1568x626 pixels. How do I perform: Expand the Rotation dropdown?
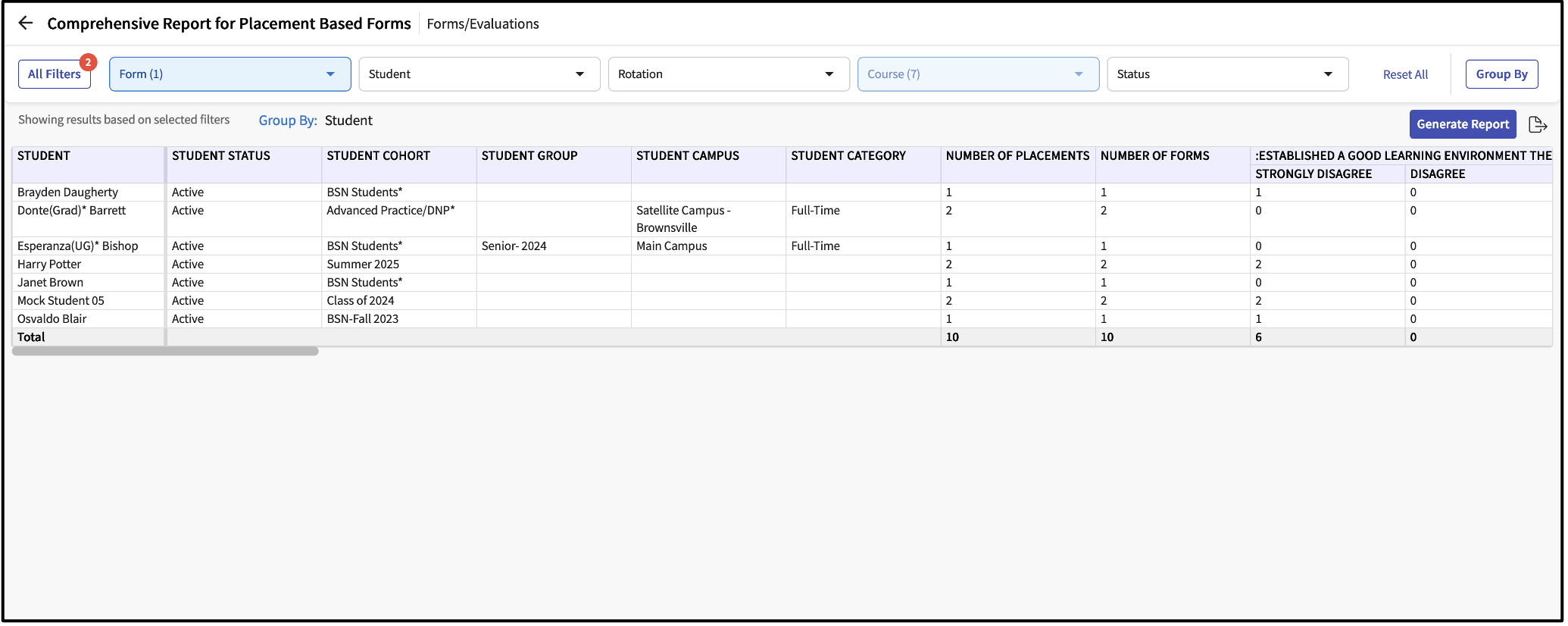tap(728, 74)
